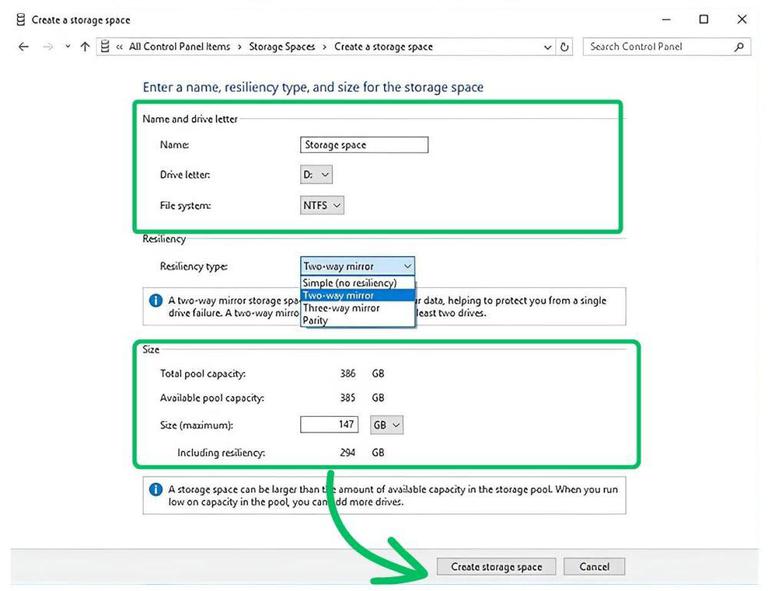Click the storage icon in address bar
768x591 pixels.
tap(105, 47)
